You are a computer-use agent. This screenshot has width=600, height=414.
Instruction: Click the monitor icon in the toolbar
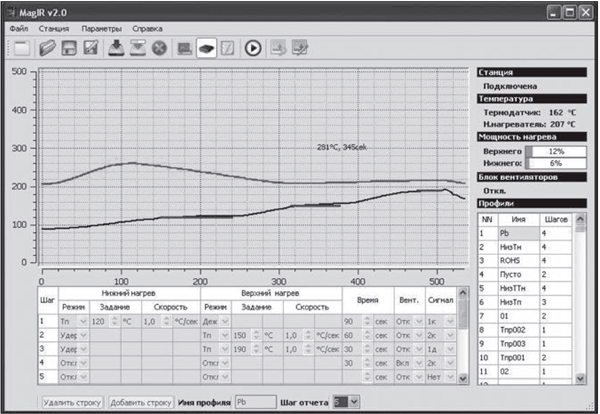(185, 47)
